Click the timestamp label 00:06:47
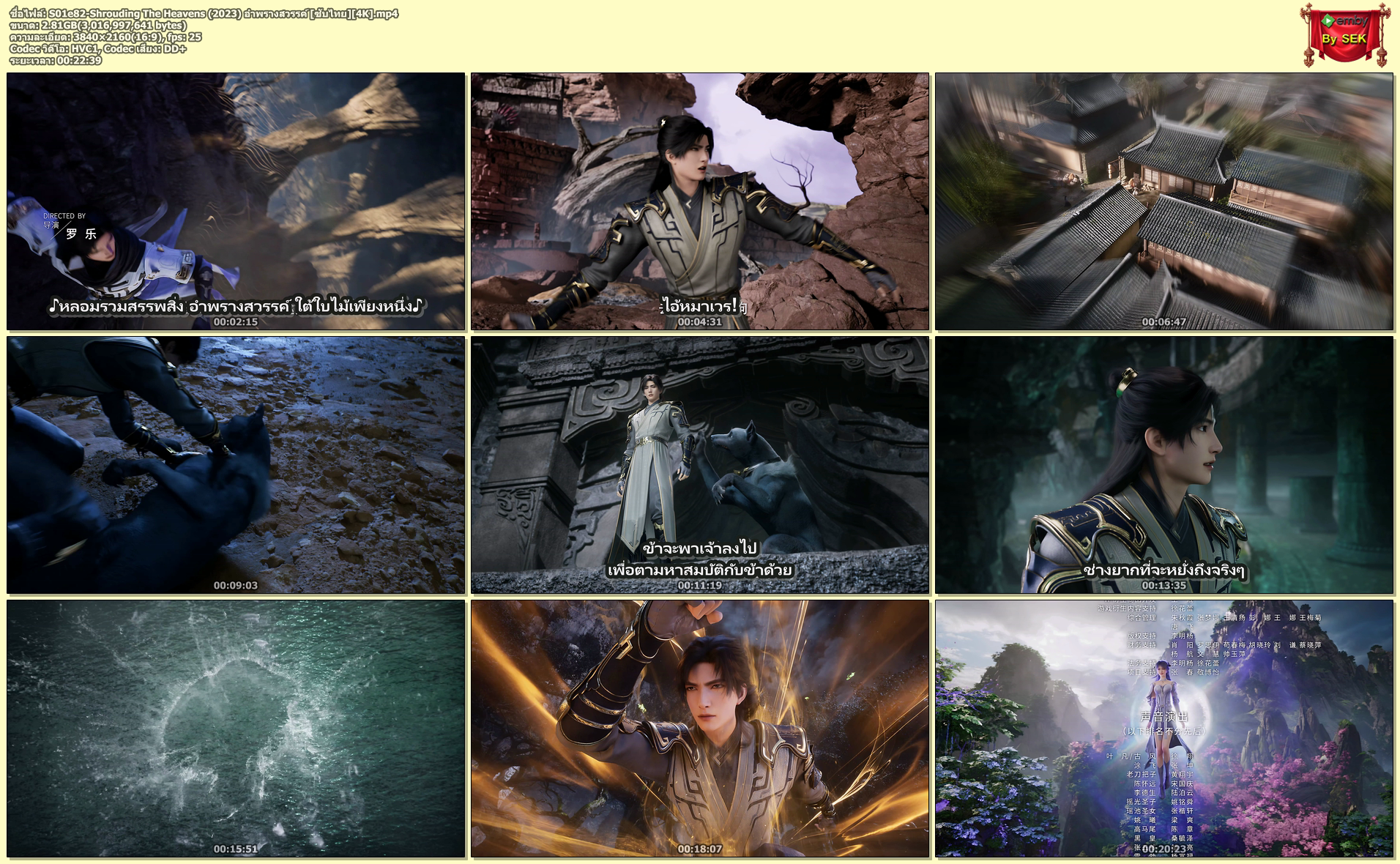1400x864 pixels. [1164, 321]
